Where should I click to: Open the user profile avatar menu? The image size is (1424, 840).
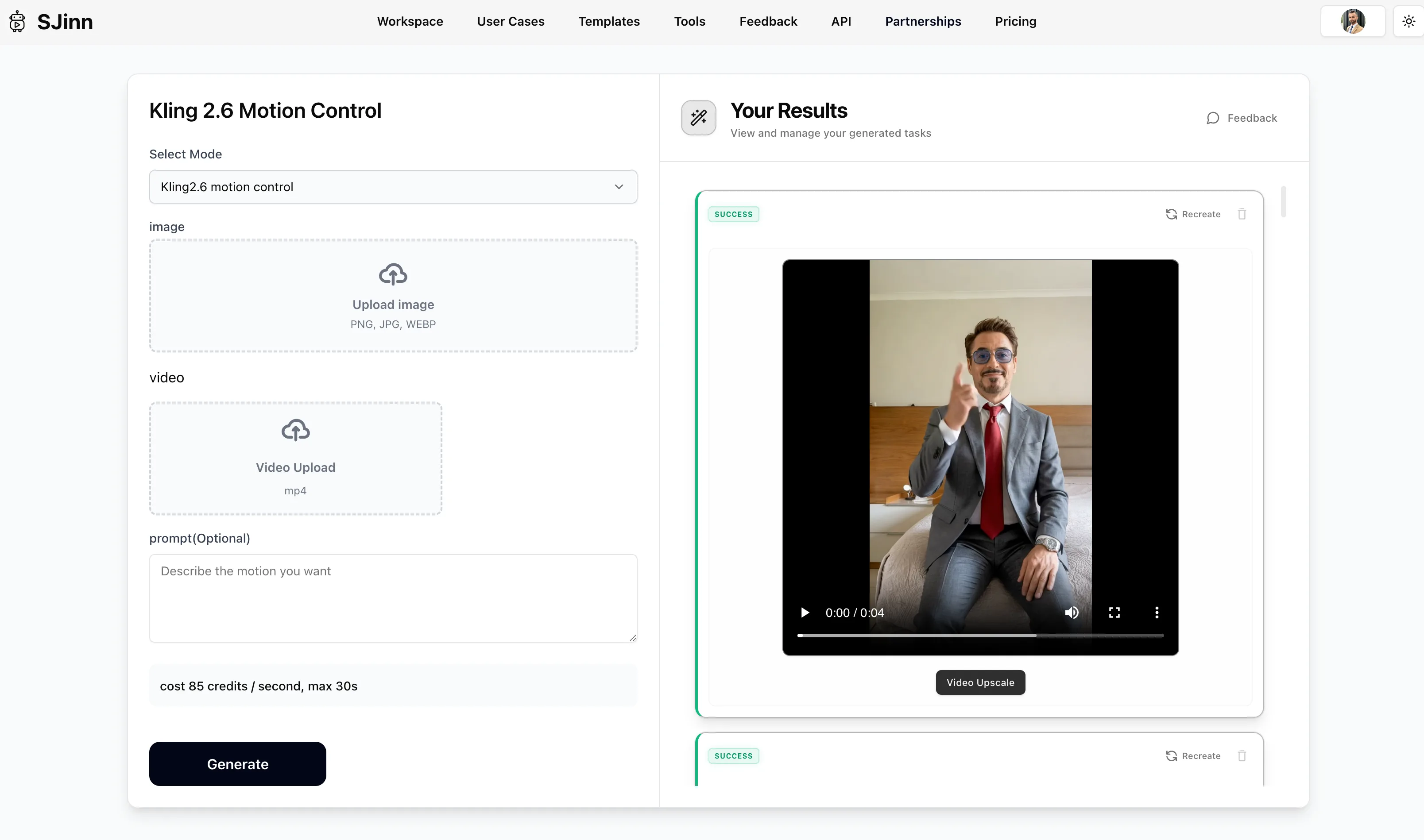pyautogui.click(x=1352, y=22)
